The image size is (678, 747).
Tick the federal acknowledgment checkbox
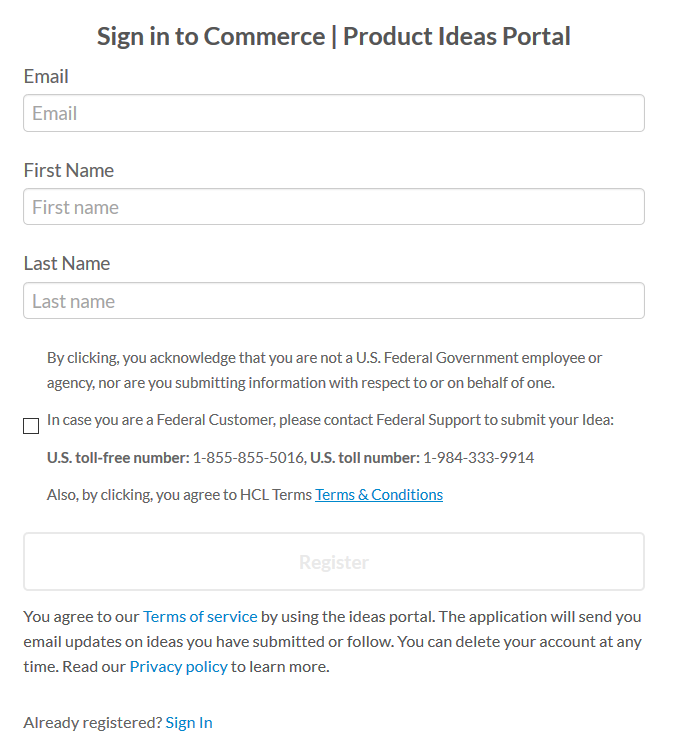tap(31, 426)
